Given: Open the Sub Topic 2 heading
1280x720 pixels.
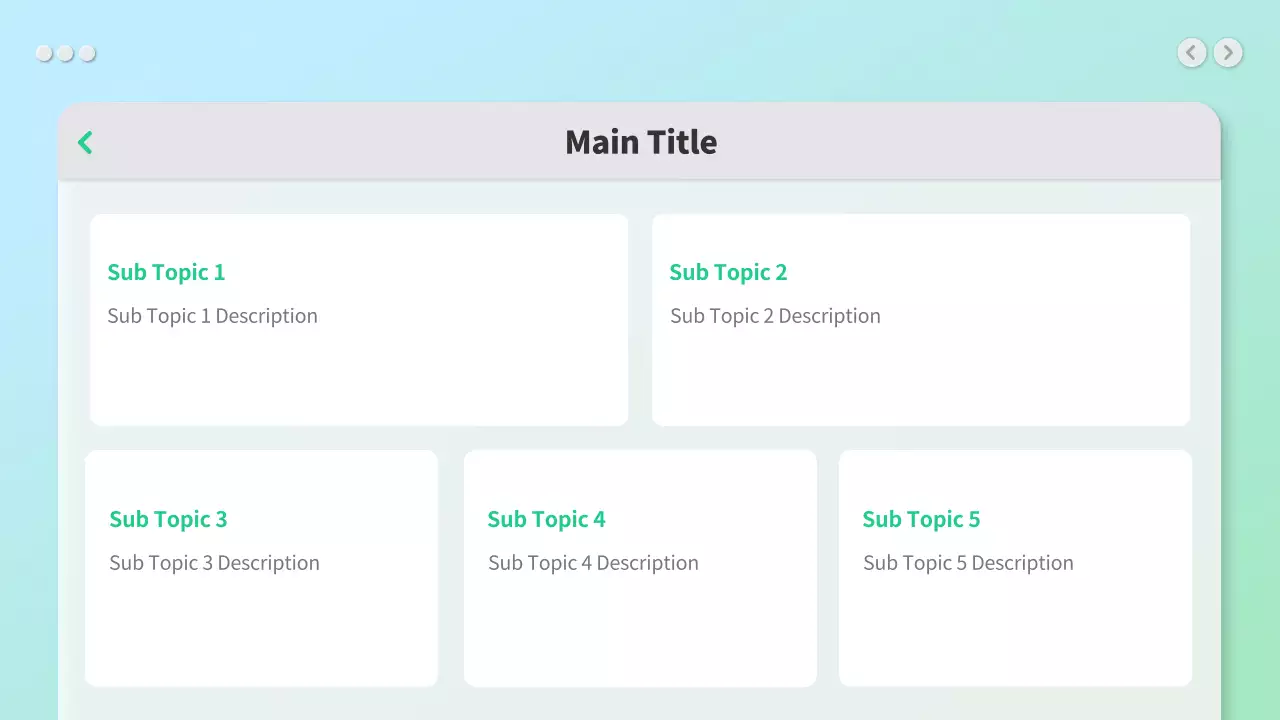Looking at the screenshot, I should coord(728,272).
